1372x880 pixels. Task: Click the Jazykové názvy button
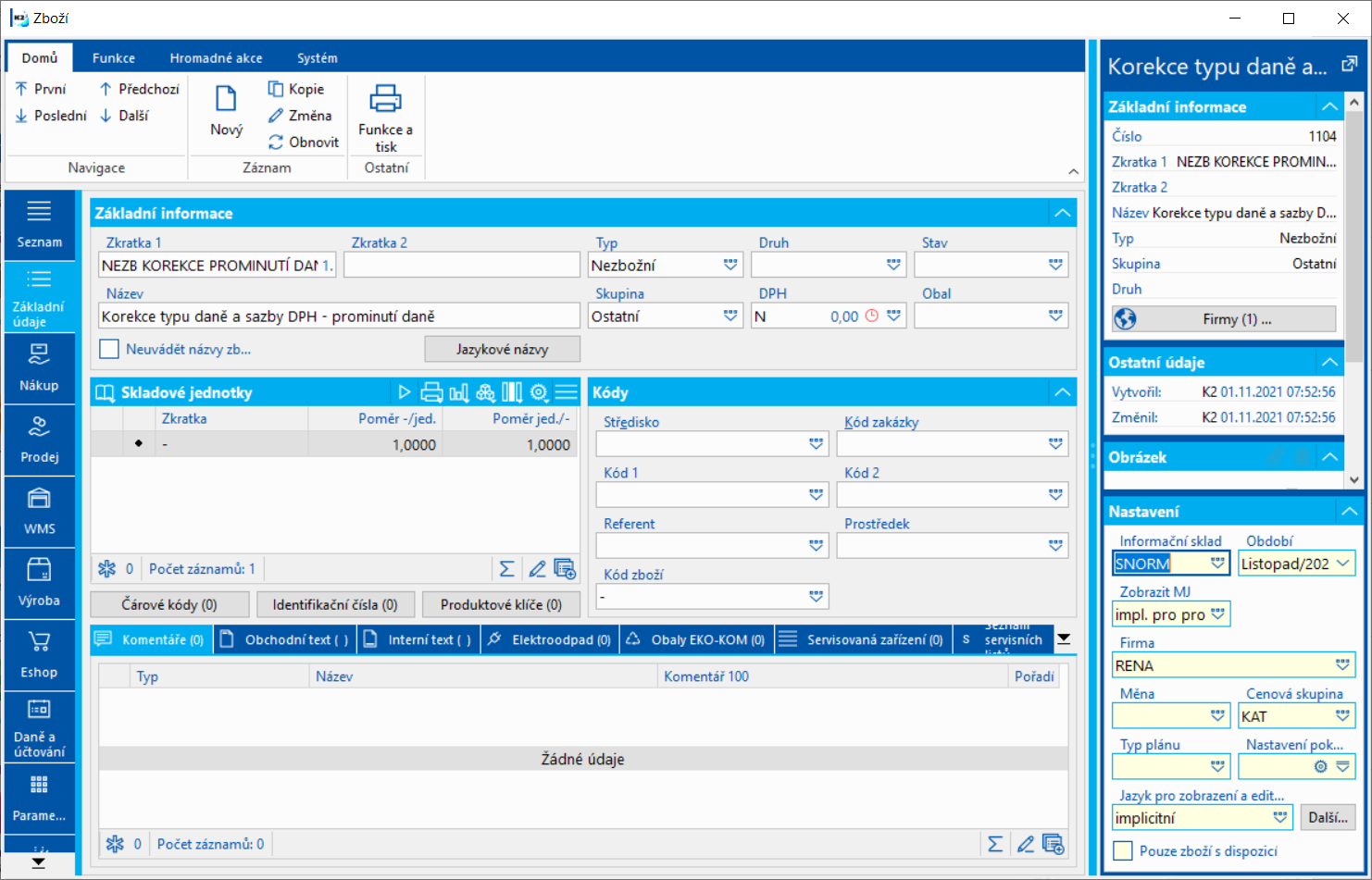click(503, 349)
